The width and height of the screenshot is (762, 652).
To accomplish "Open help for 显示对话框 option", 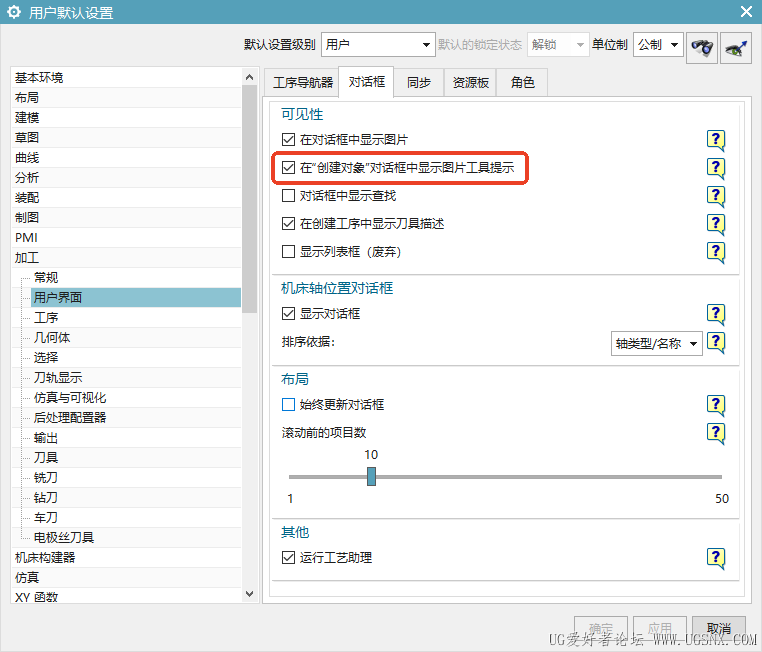I will coord(715,314).
